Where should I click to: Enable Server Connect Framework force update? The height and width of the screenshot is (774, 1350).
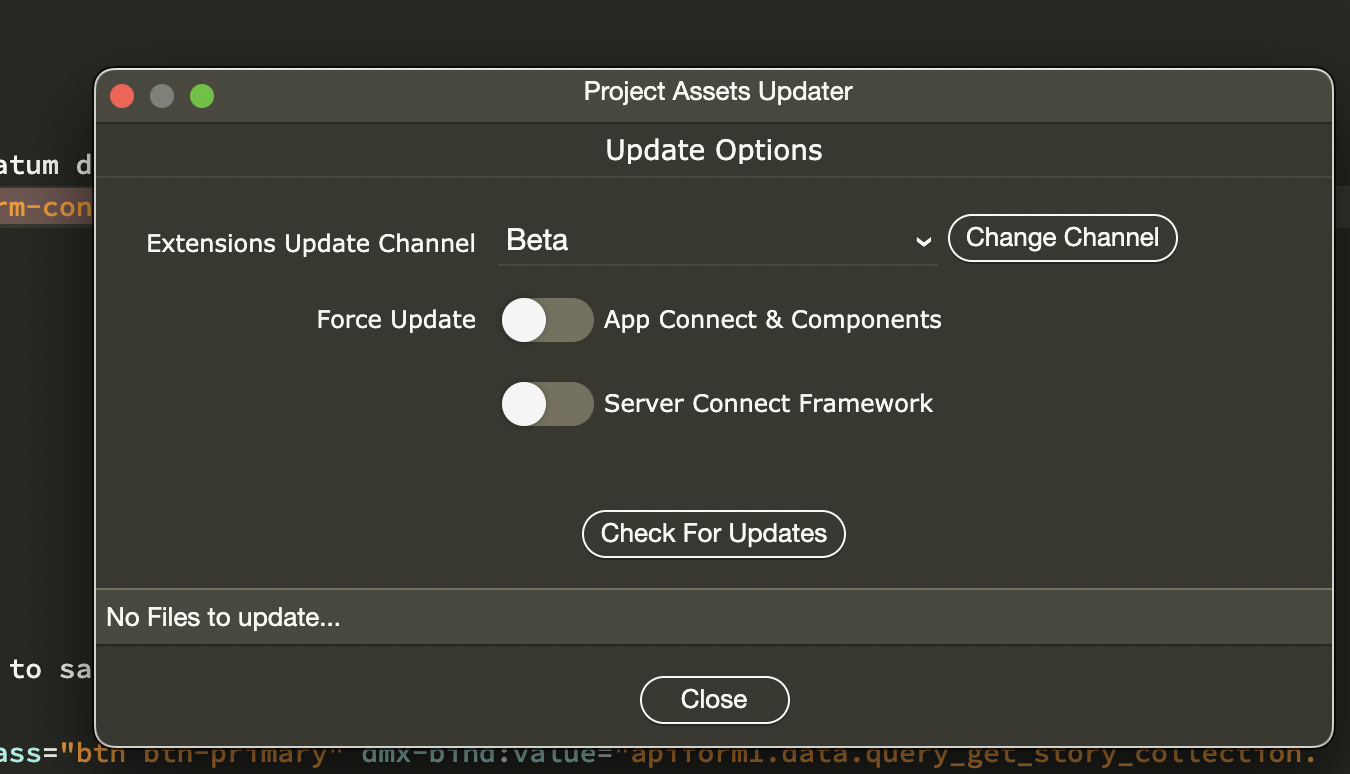(x=547, y=404)
